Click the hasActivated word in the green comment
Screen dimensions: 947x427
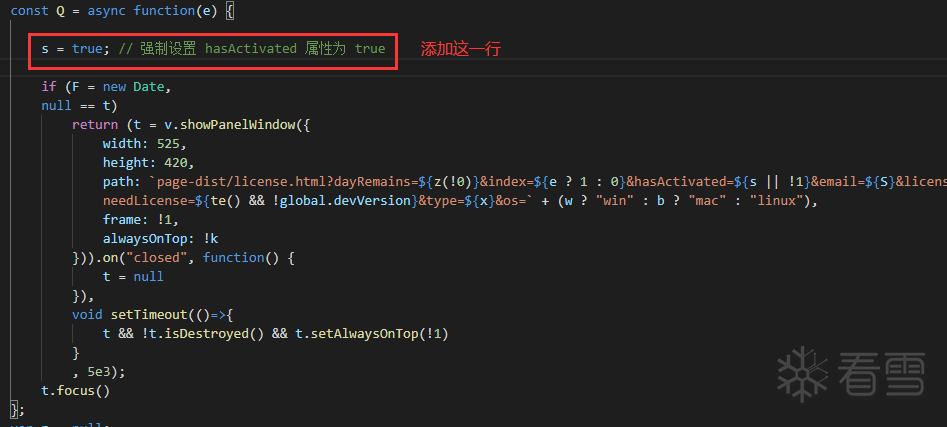tap(250, 48)
